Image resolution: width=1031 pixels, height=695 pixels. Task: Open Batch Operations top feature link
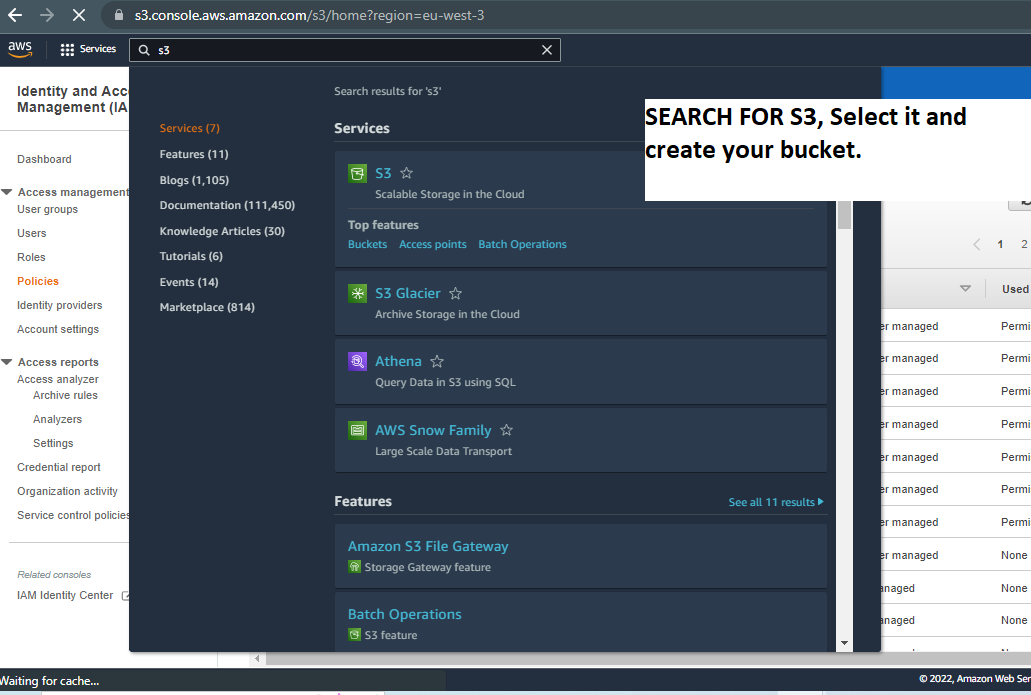(522, 244)
